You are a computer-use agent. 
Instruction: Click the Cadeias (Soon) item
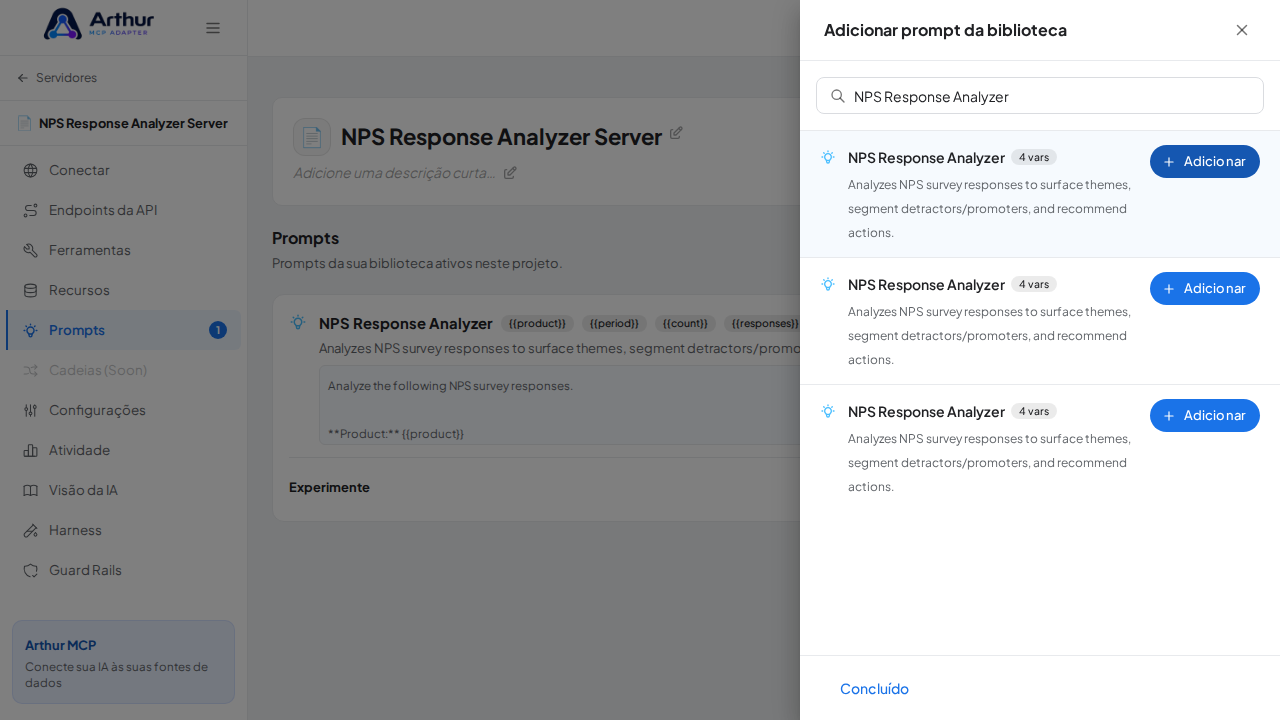click(x=123, y=370)
